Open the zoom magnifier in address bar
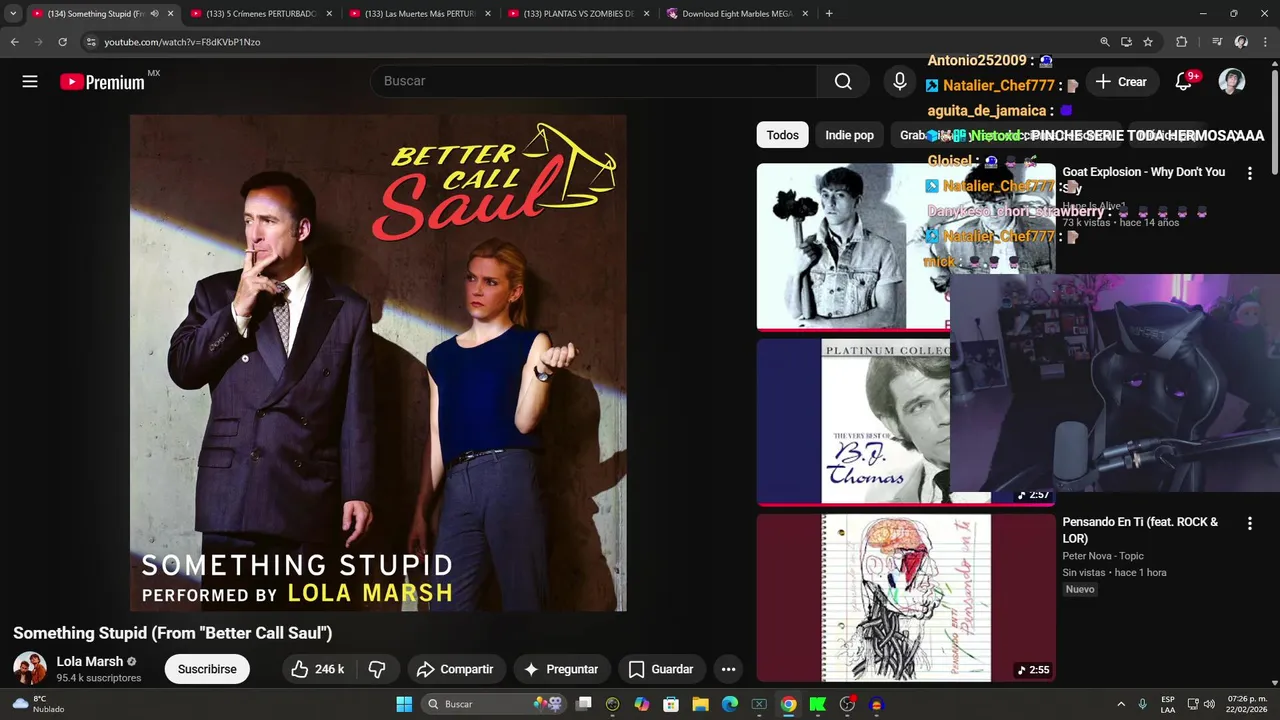This screenshot has height=720, width=1280. pos(1104,42)
